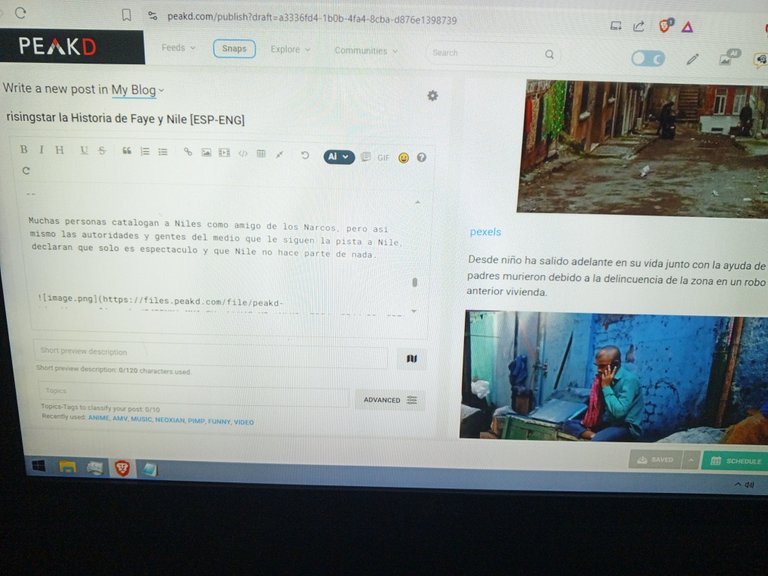Click the pencil compose icon

click(692, 60)
